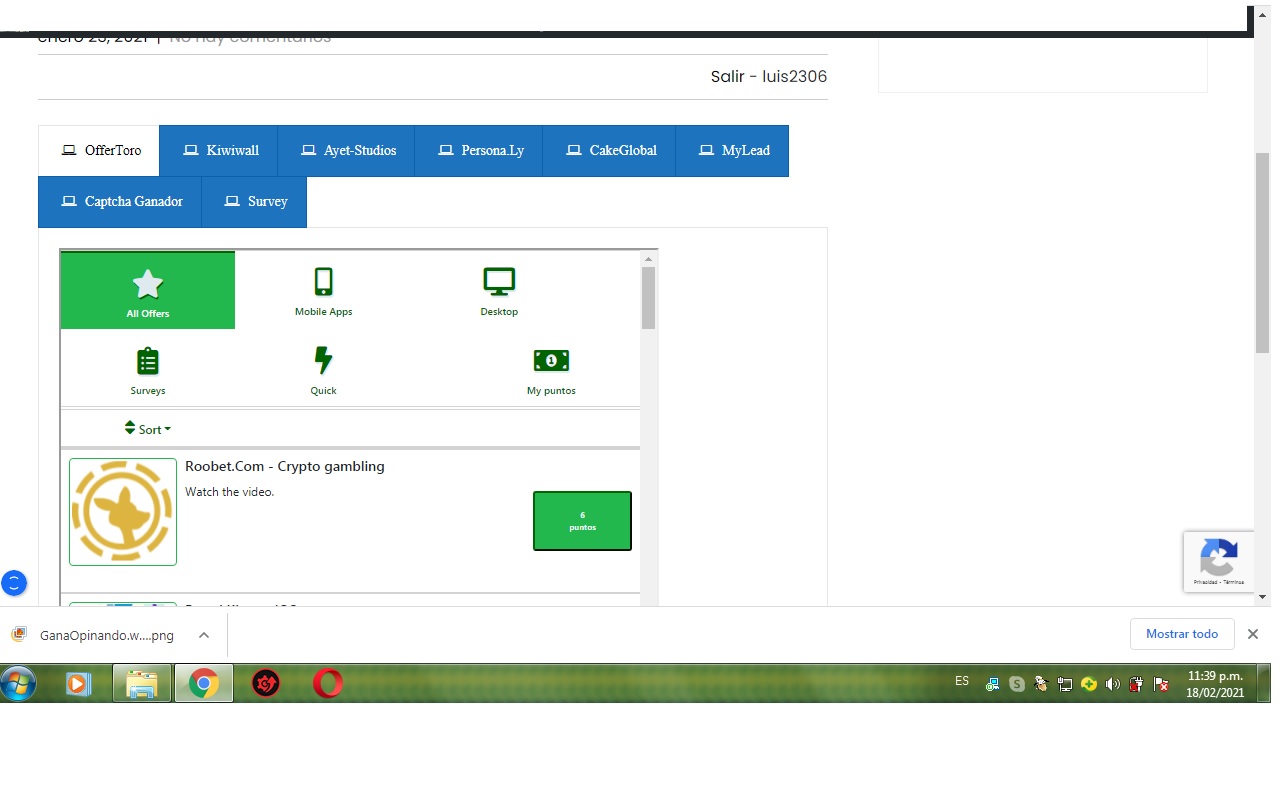1280x800 pixels.
Task: Click the No hay comentarios link
Action: [x=250, y=38]
